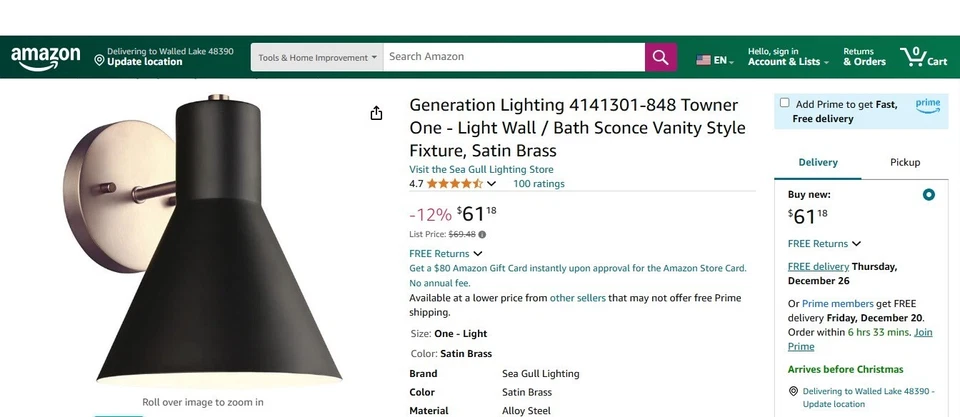This screenshot has width=960, height=417.
Task: Click the star rating icons
Action: pyautogui.click(x=455, y=184)
